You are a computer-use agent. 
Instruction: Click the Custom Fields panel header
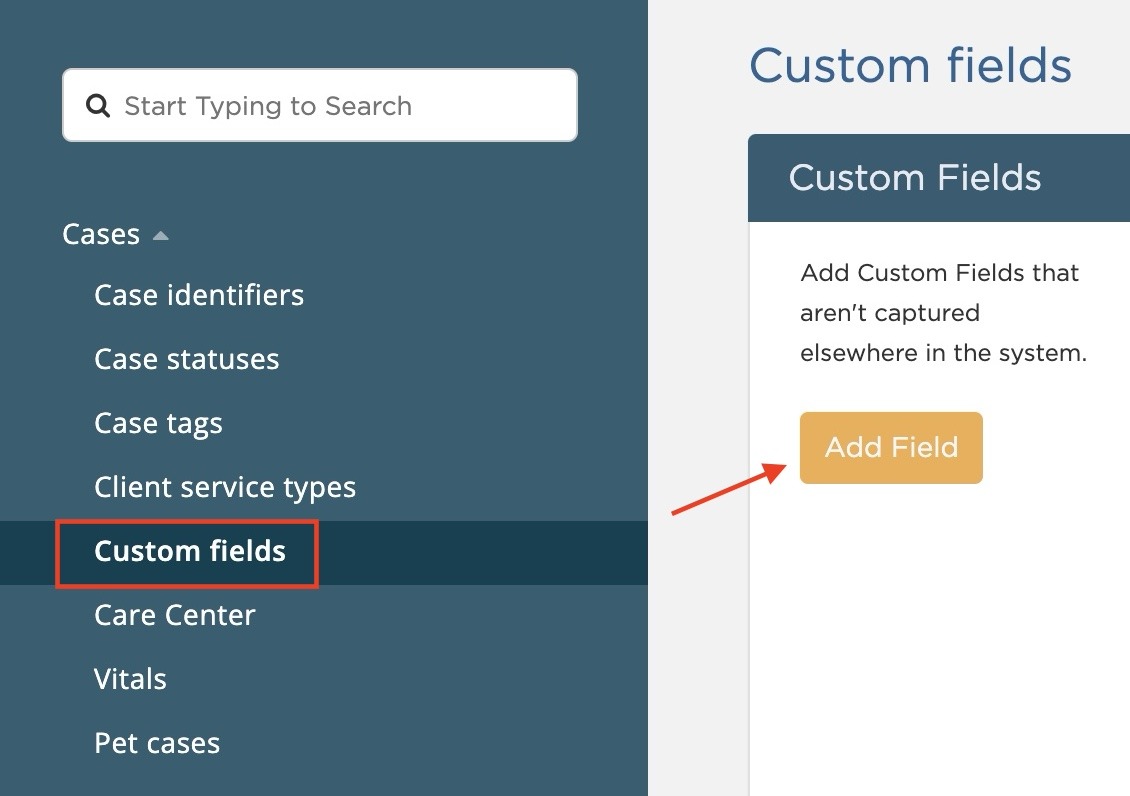(x=915, y=177)
